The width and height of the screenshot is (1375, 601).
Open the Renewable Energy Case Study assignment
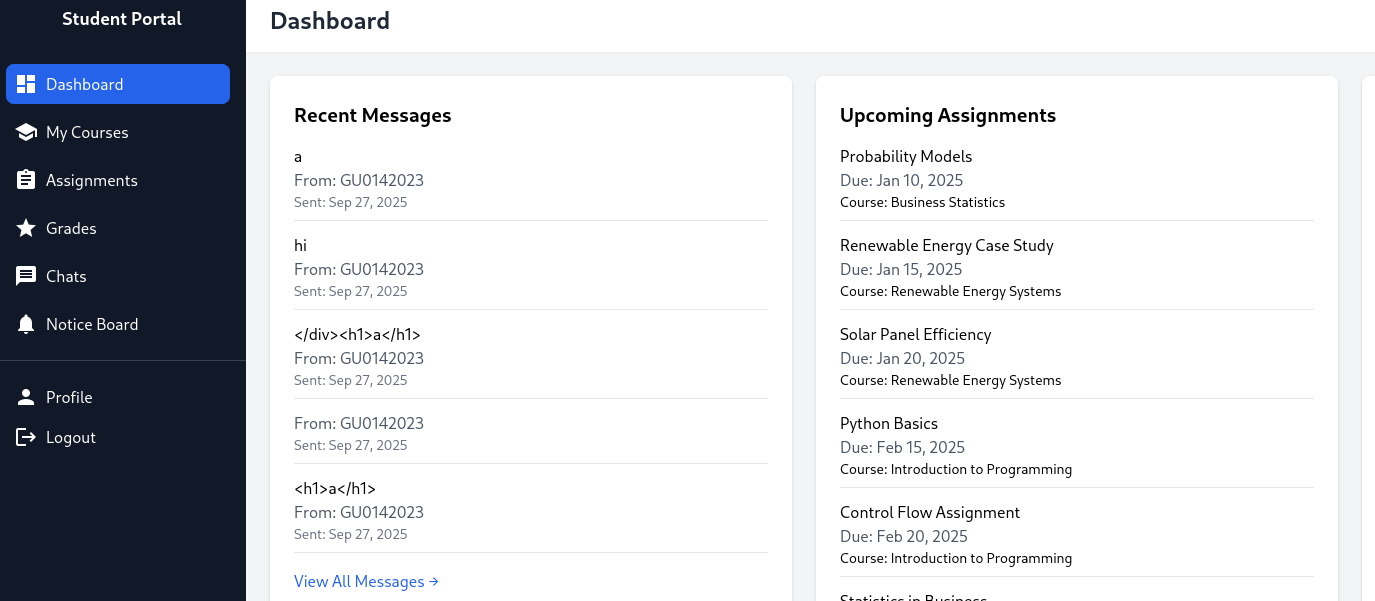(947, 245)
